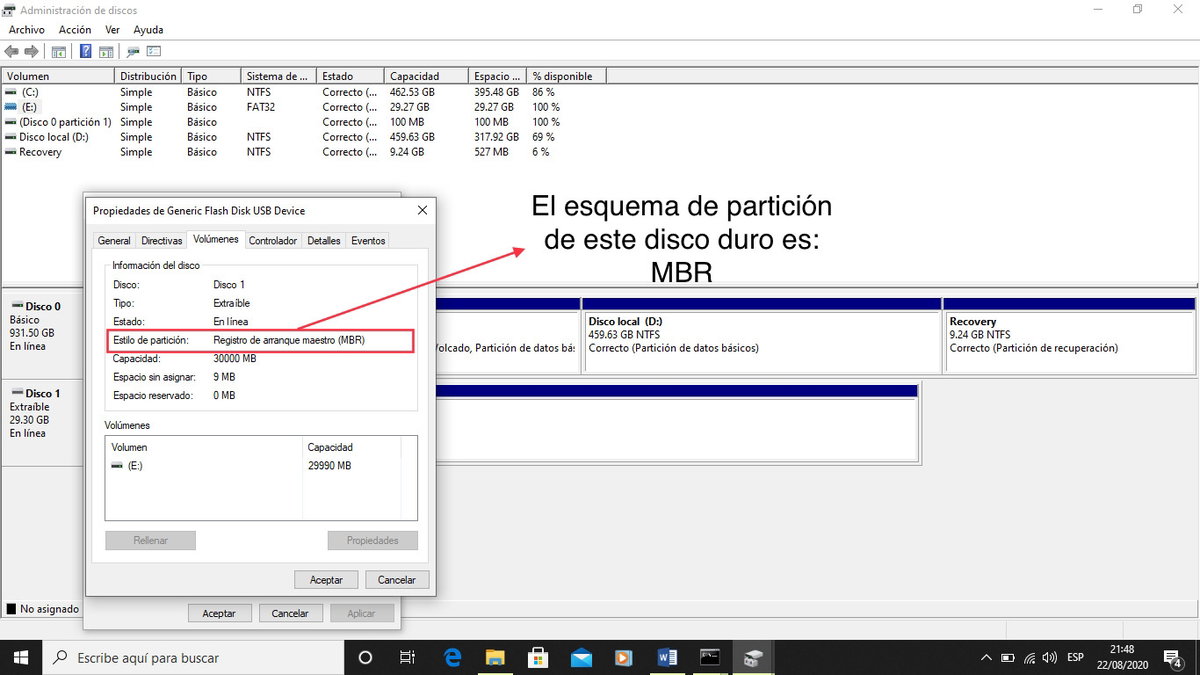Click the Administración de discos title icon
The width and height of the screenshot is (1200, 675).
pyautogui.click(x=10, y=10)
